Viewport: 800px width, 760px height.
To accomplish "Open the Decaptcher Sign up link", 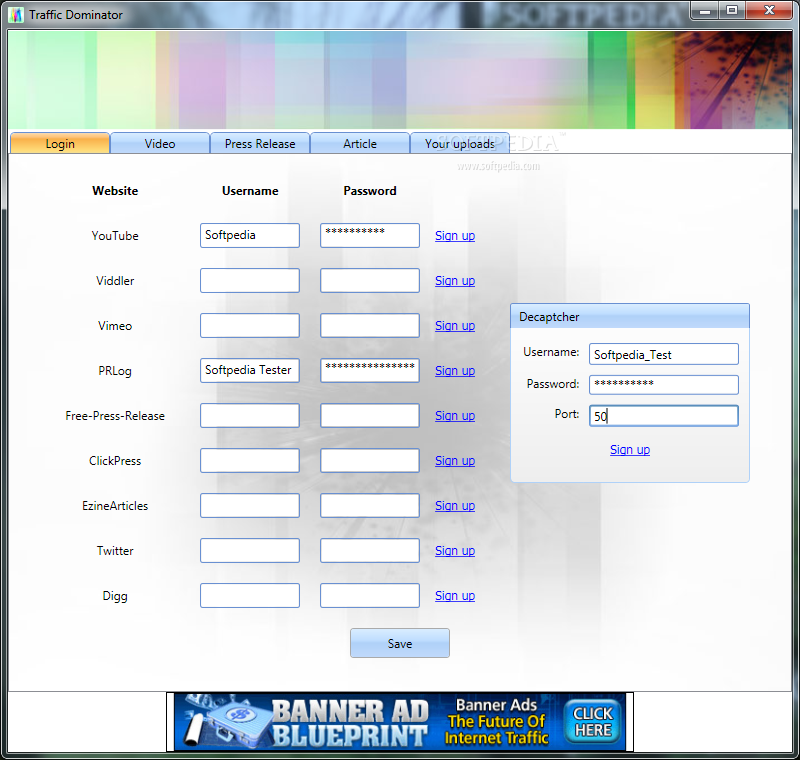I will [x=630, y=450].
